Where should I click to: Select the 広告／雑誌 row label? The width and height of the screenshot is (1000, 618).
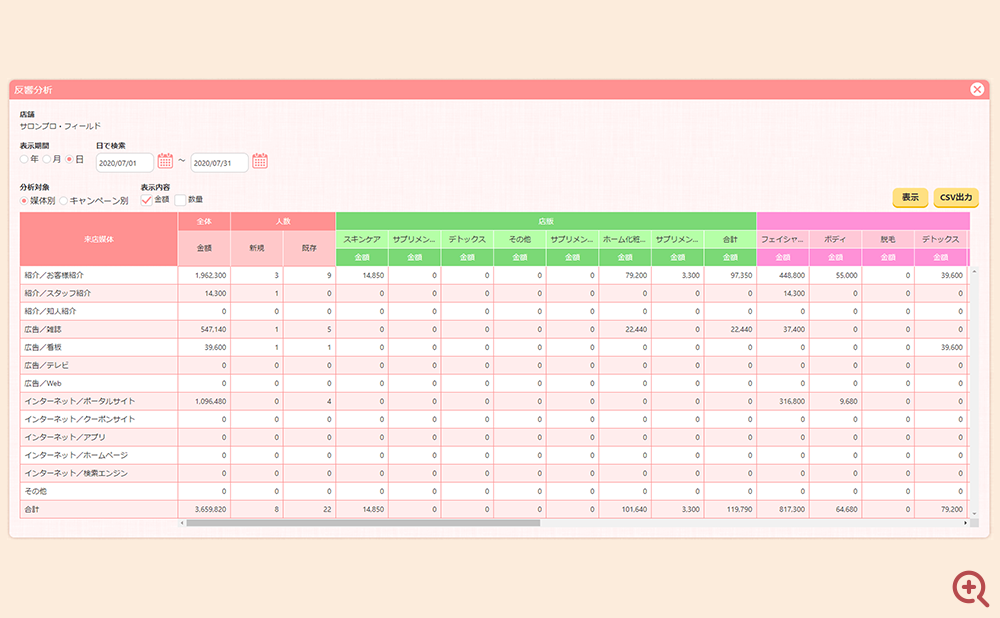click(x=43, y=330)
